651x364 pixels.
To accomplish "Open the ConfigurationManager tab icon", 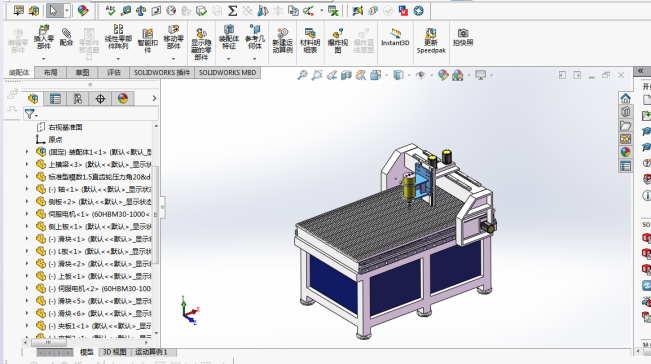I will pos(78,99).
